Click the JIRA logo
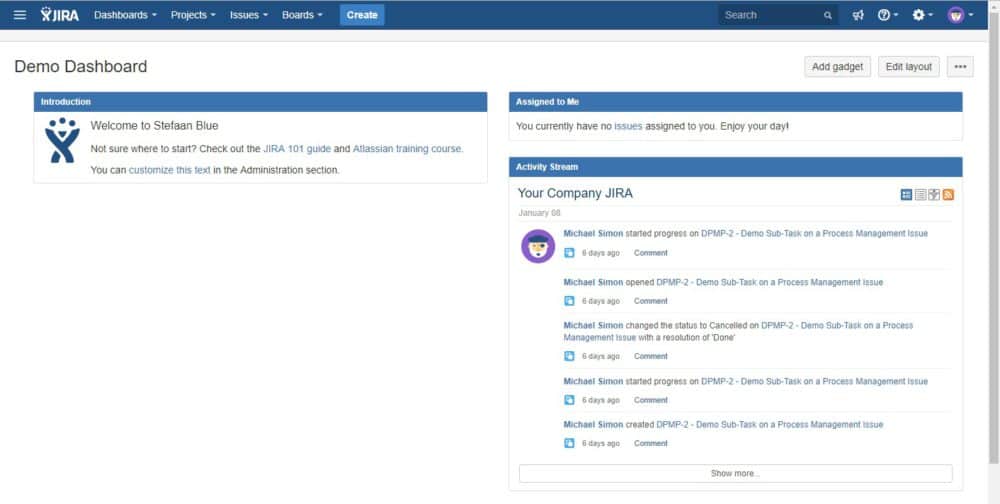This screenshot has width=1000, height=504. [60, 15]
